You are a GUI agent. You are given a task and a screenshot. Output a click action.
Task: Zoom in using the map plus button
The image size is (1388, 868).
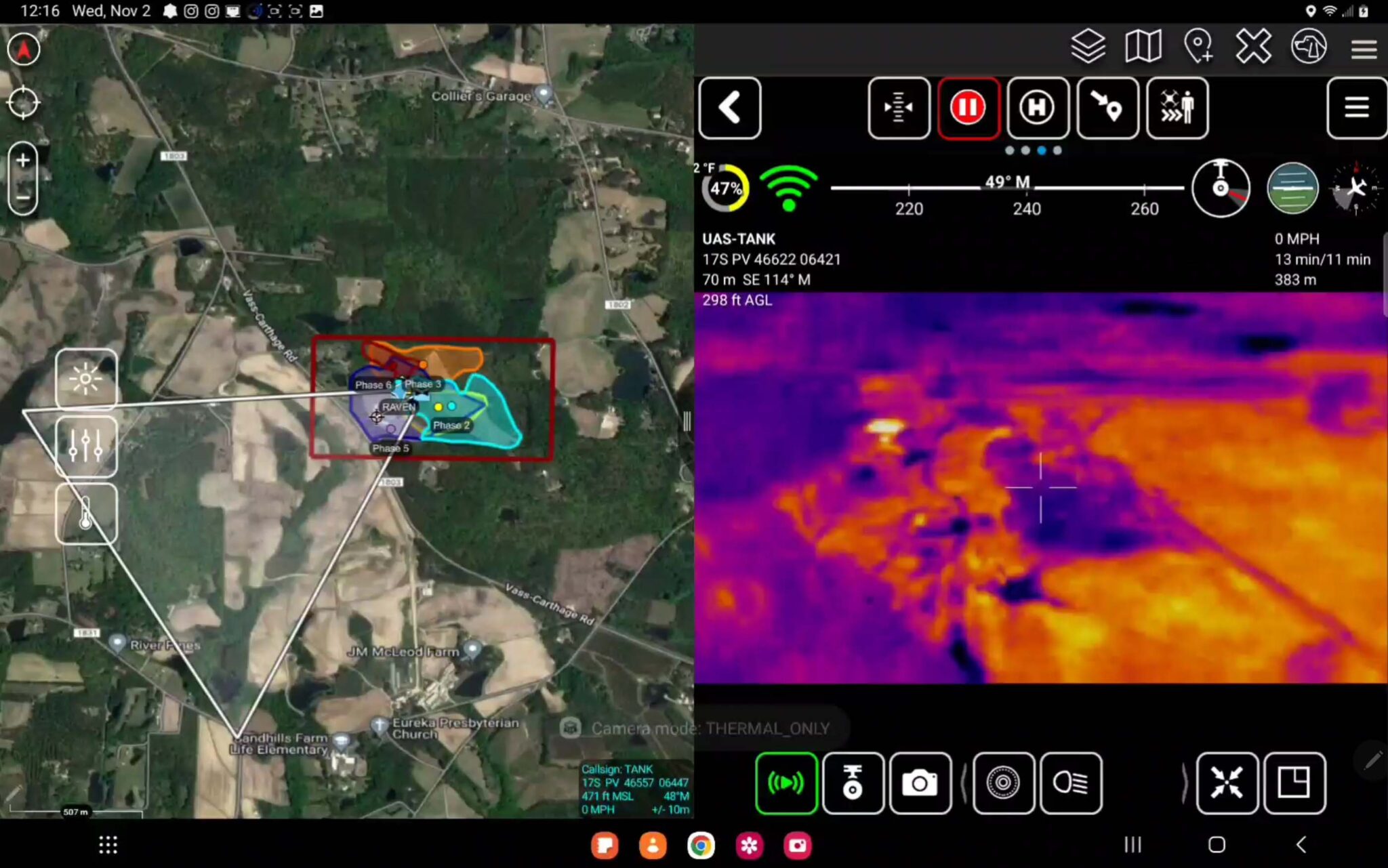(22, 161)
